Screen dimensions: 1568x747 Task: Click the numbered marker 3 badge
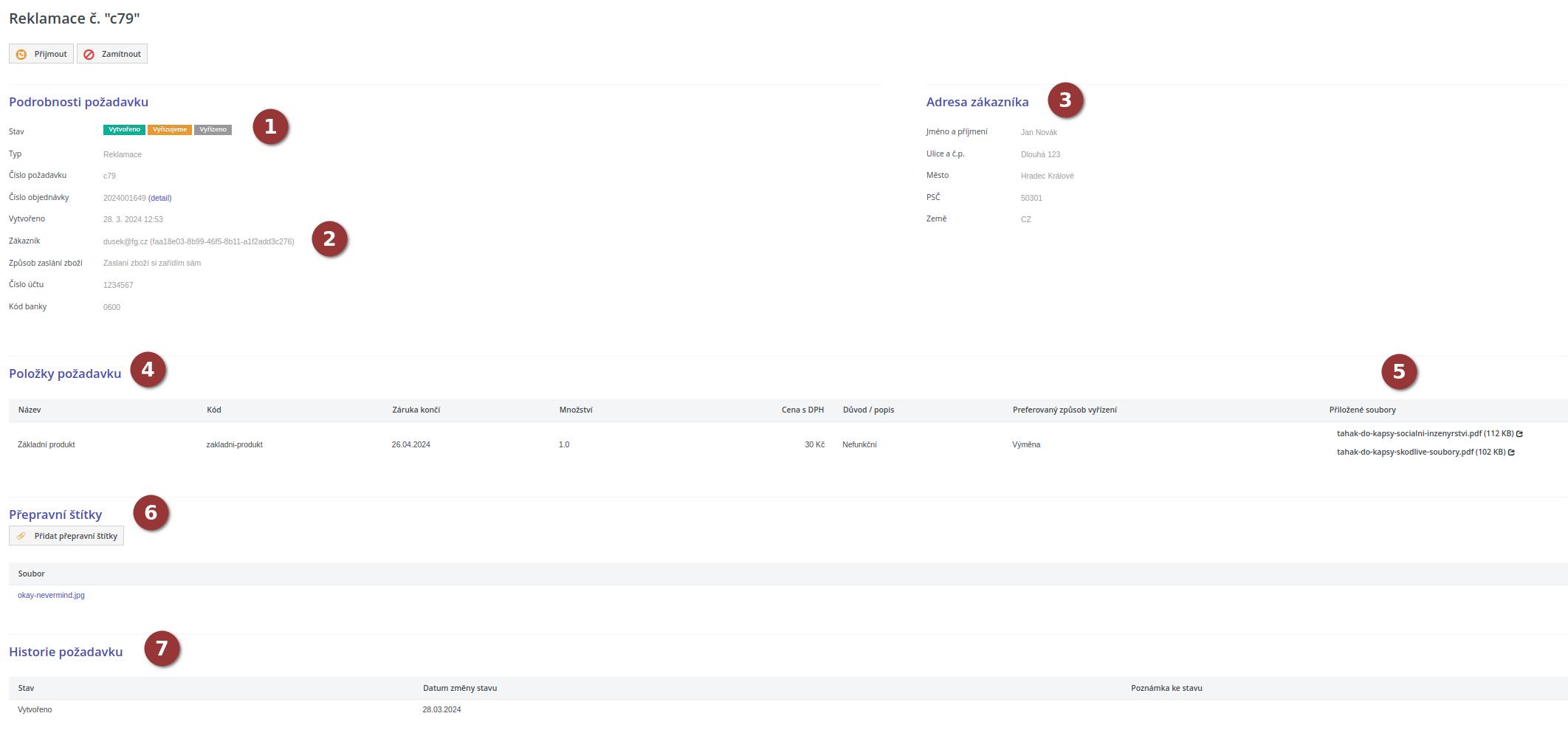(1065, 100)
